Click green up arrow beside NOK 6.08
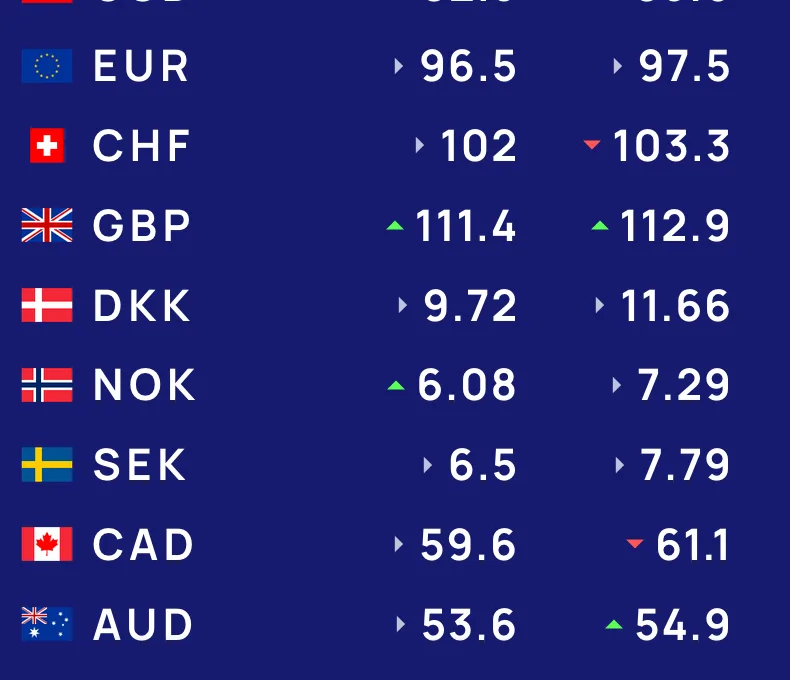 click(396, 385)
